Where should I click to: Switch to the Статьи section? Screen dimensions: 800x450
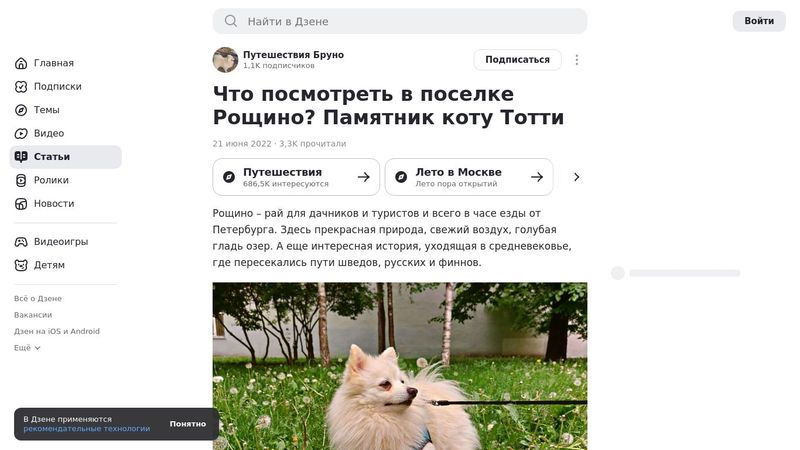(x=66, y=157)
